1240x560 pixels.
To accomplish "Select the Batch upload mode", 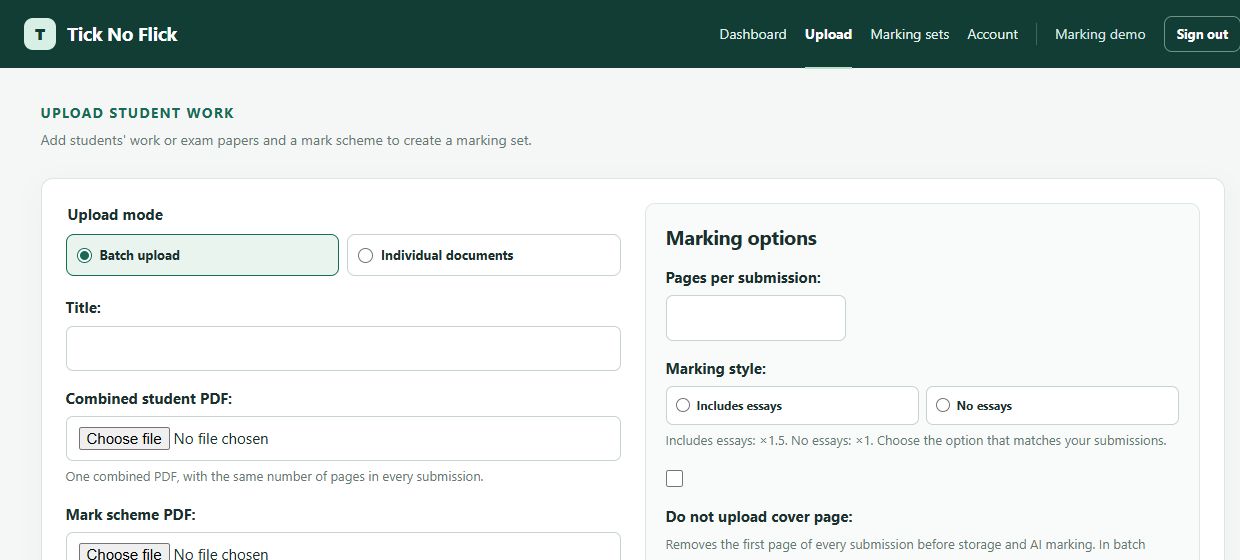I will [202, 255].
